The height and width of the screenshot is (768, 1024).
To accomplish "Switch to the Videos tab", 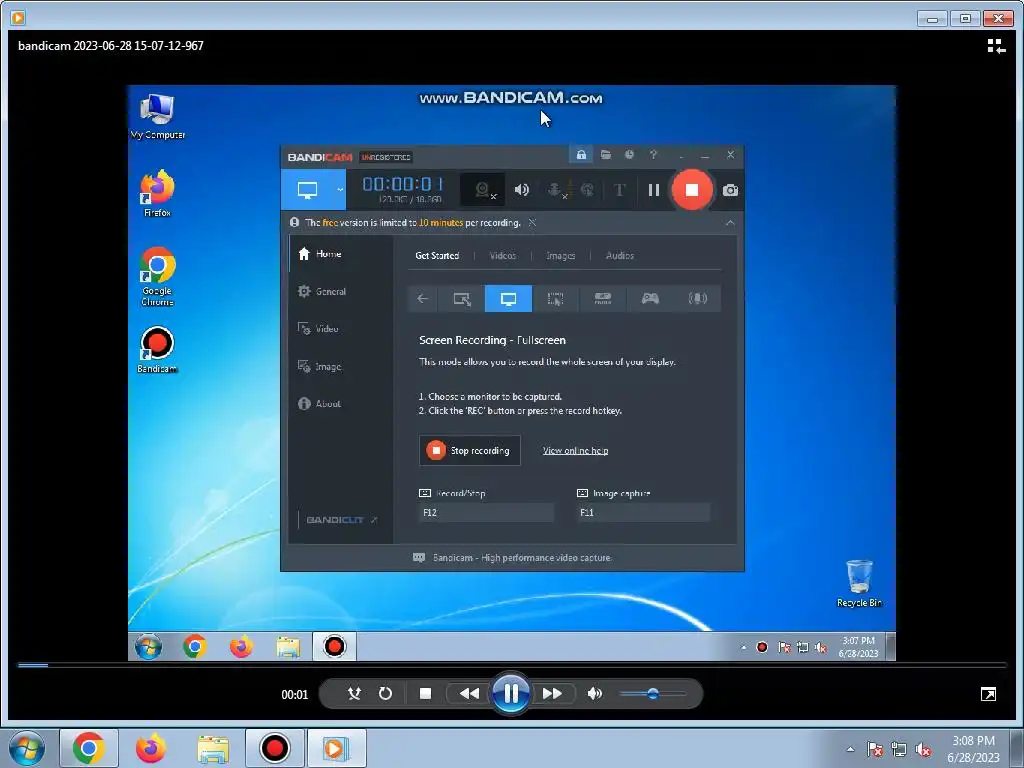I will click(x=502, y=255).
